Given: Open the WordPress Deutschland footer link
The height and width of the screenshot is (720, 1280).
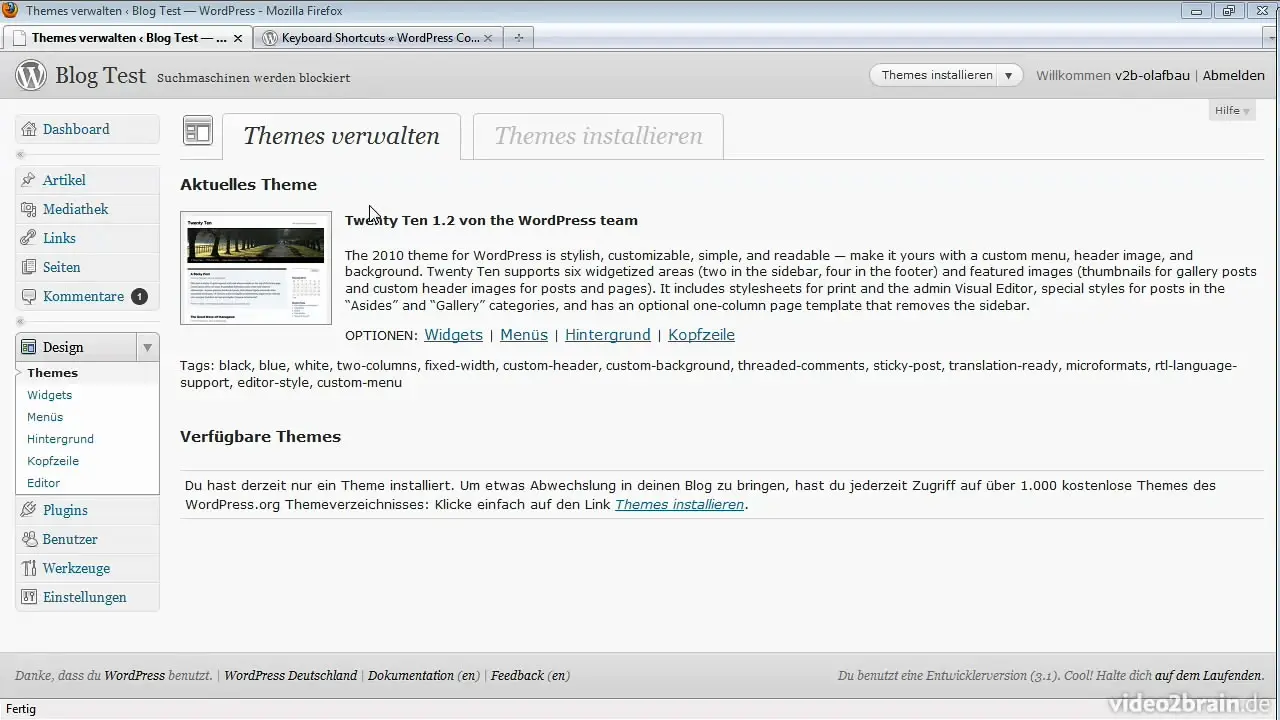Looking at the screenshot, I should (290, 676).
